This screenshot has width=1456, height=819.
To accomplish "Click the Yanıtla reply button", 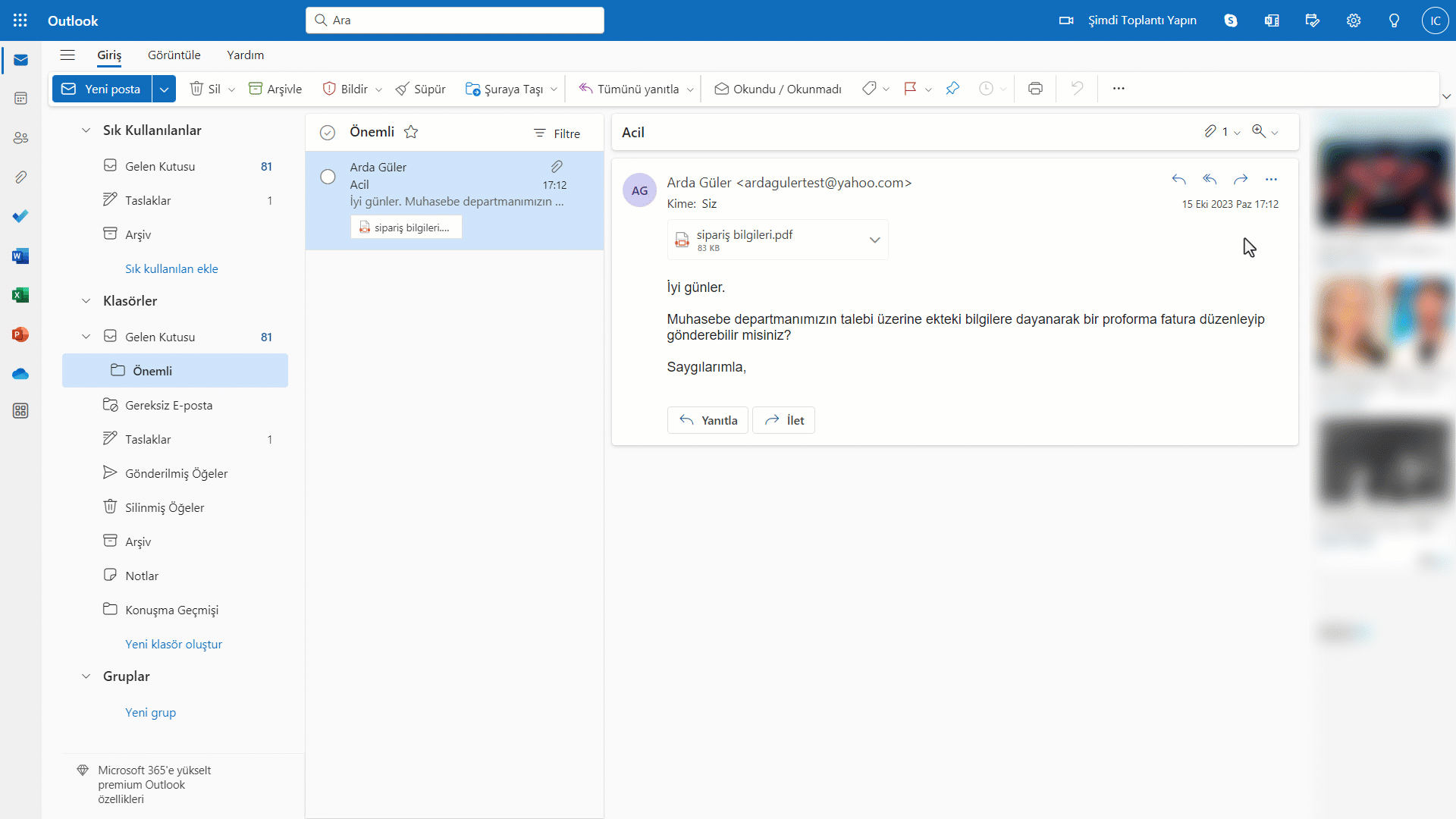I will pyautogui.click(x=708, y=420).
